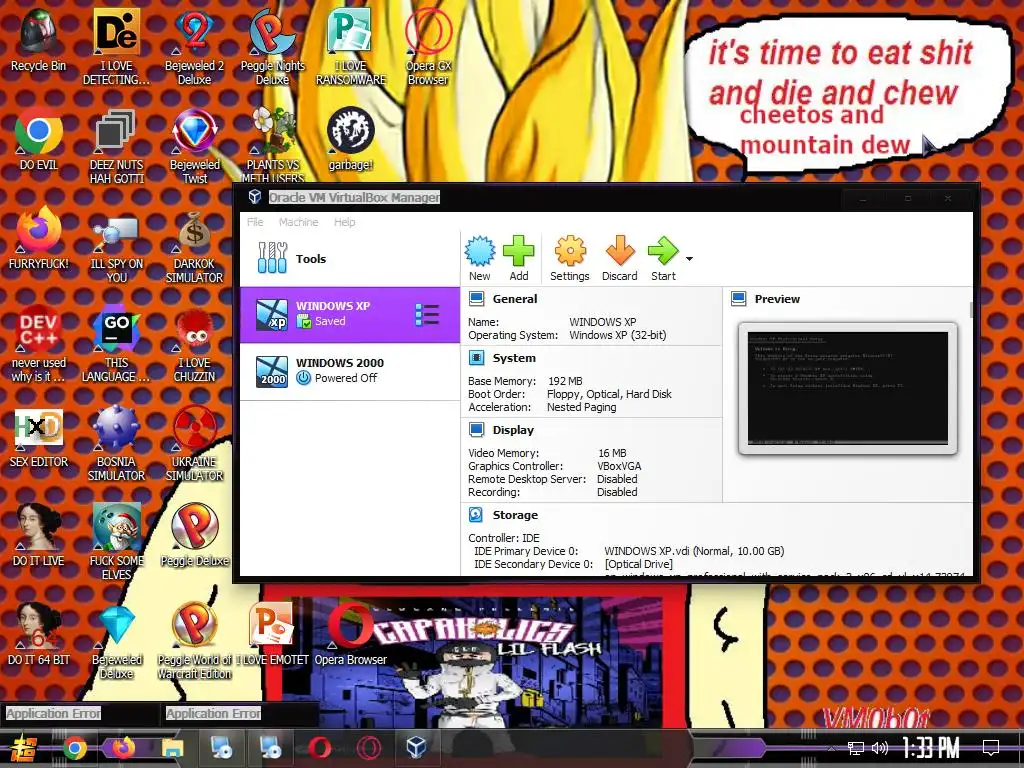Image resolution: width=1024 pixels, height=768 pixels.
Task: Open Chrome from the taskbar
Action: point(75,748)
